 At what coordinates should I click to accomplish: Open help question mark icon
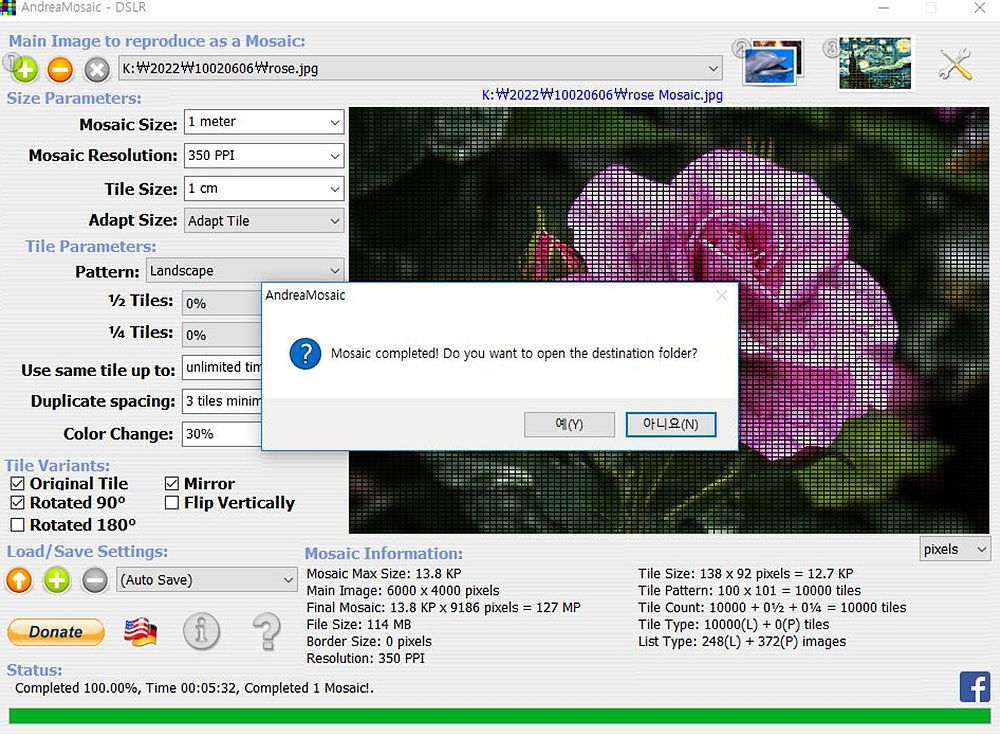[x=267, y=631]
